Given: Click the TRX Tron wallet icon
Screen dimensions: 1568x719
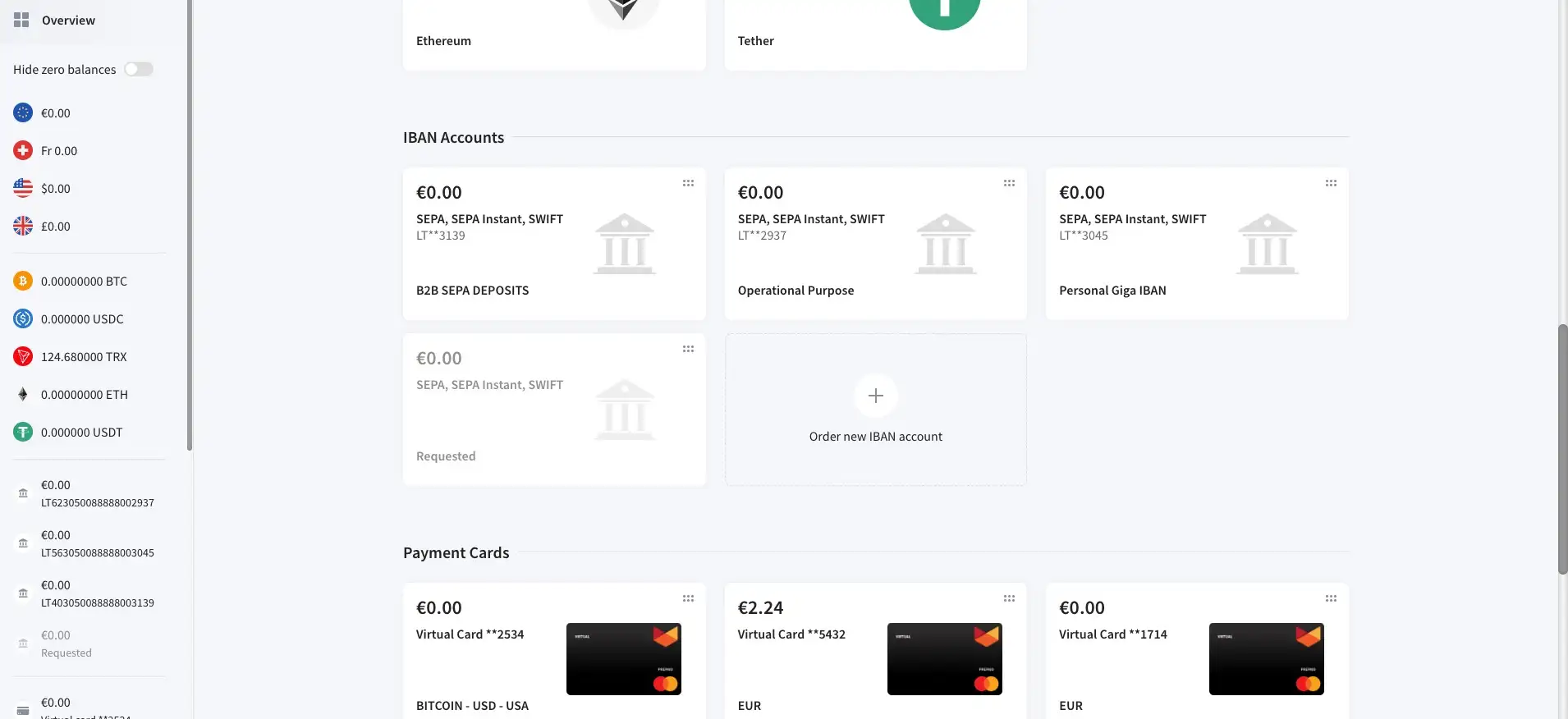Looking at the screenshot, I should [x=23, y=357].
